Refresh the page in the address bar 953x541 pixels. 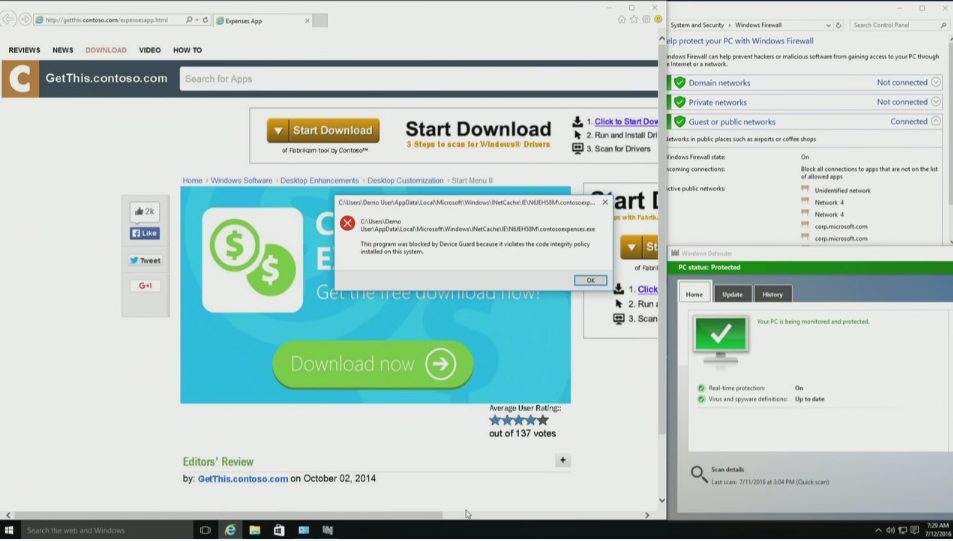pyautogui.click(x=206, y=20)
